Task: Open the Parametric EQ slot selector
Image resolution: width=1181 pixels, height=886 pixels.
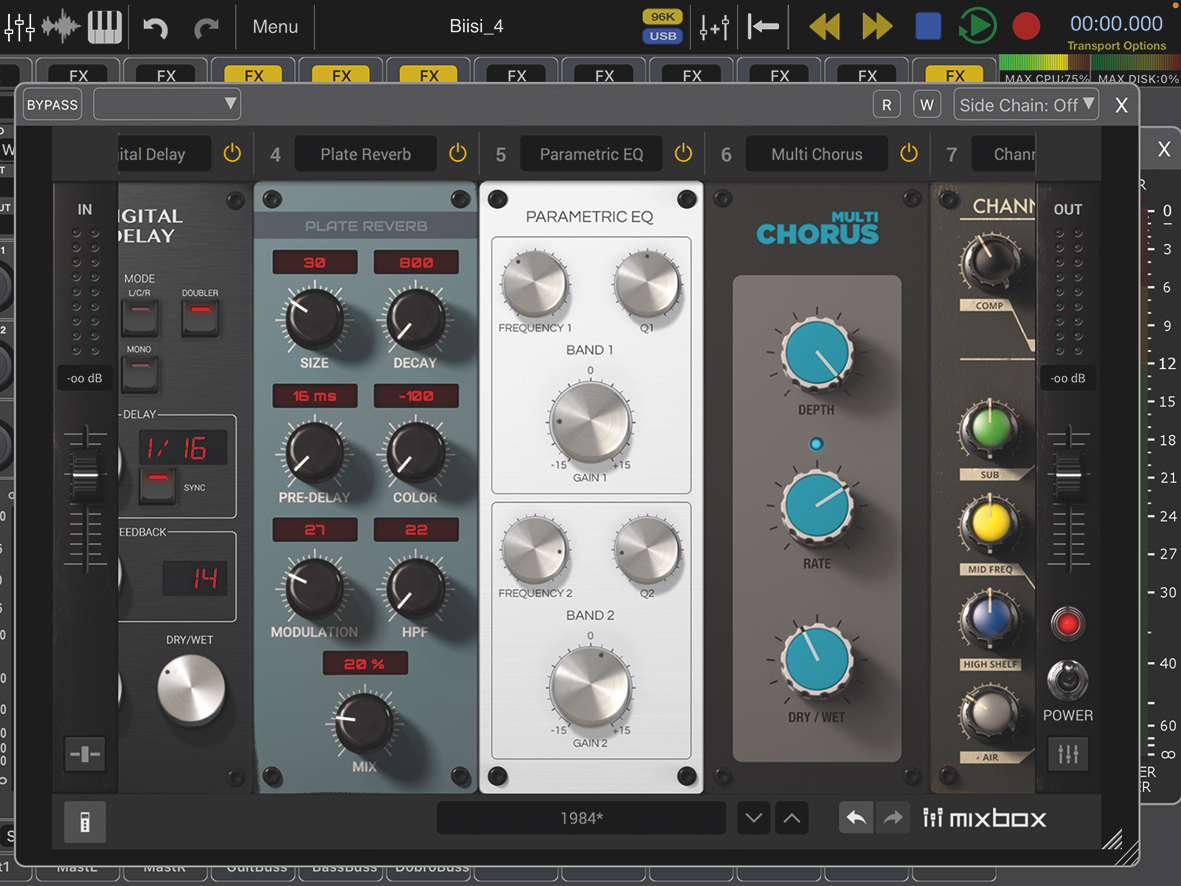Action: click(591, 154)
